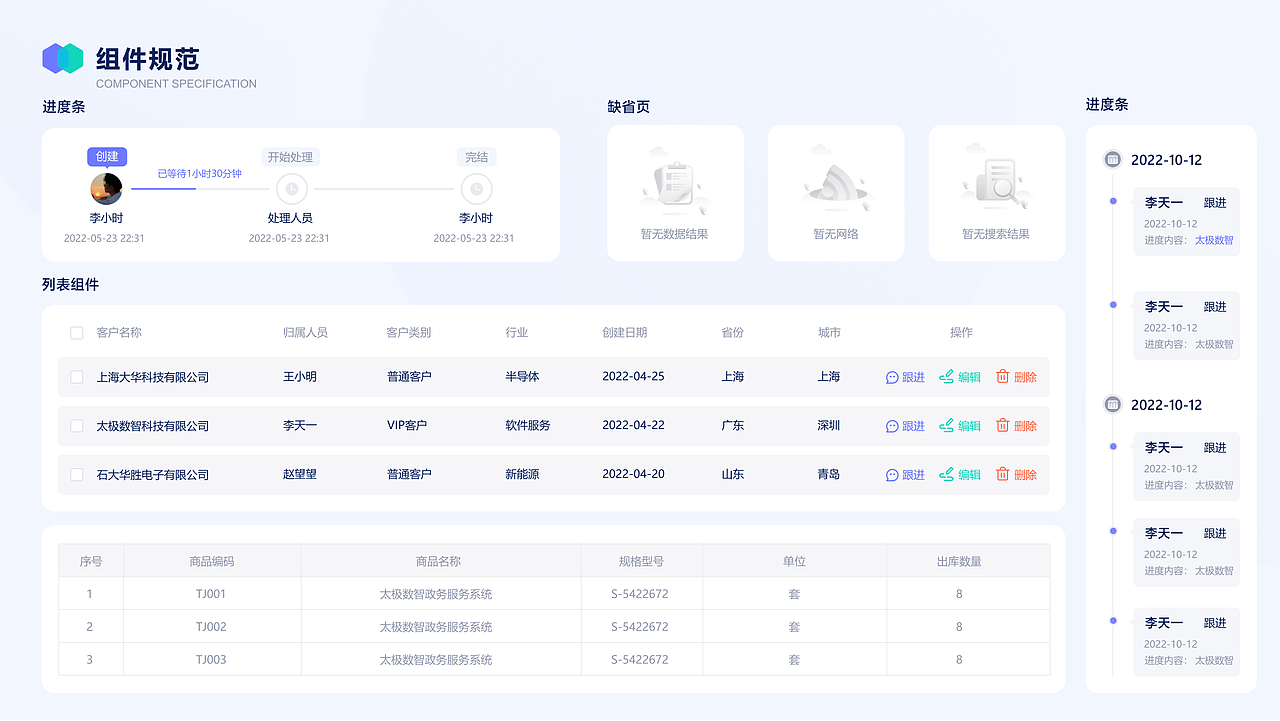The height and width of the screenshot is (721, 1280).
Task: Check the checkbox for 石大华胜电子有限公司
Action: click(x=75, y=474)
